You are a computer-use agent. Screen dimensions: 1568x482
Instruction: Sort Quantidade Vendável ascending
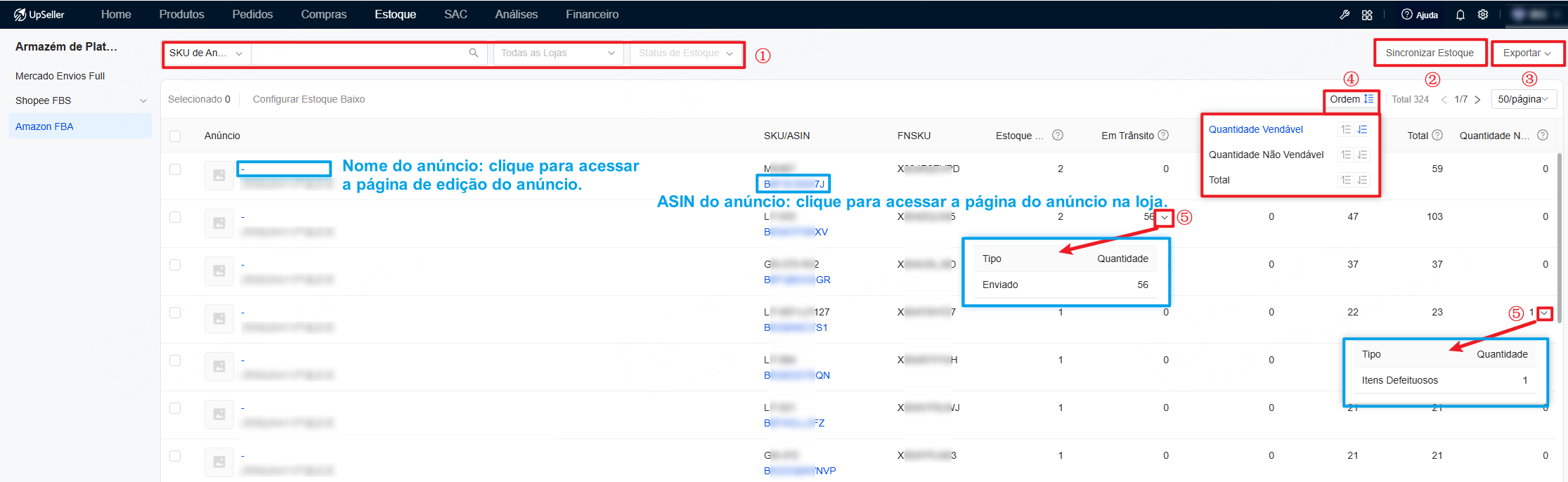coord(1346,129)
